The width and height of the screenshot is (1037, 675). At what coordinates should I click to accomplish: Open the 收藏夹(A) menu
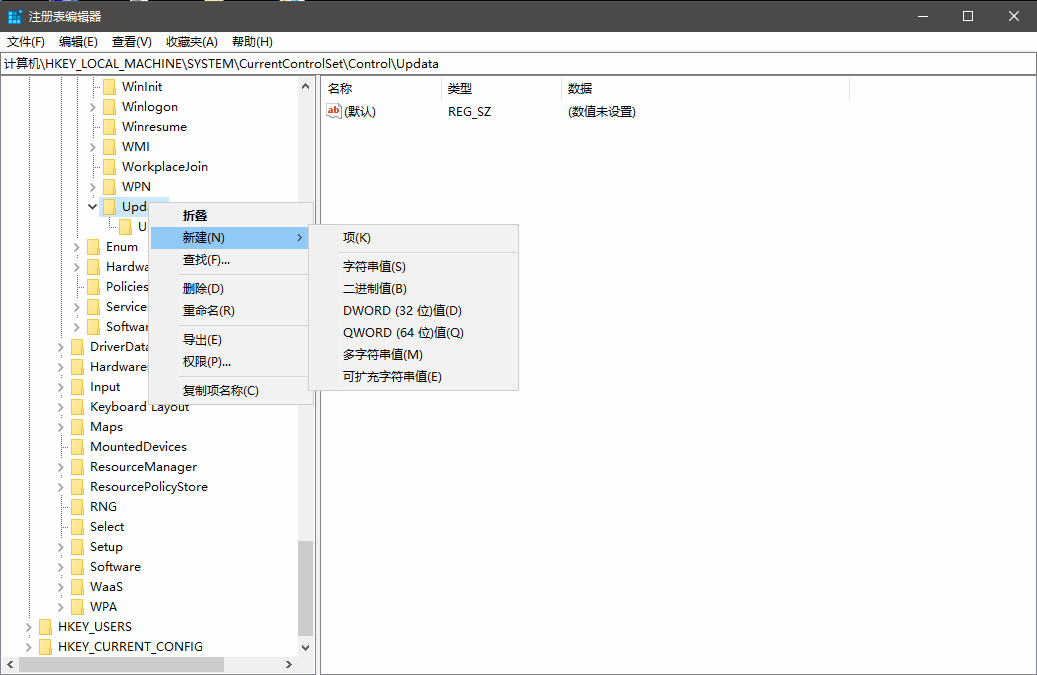tap(192, 42)
